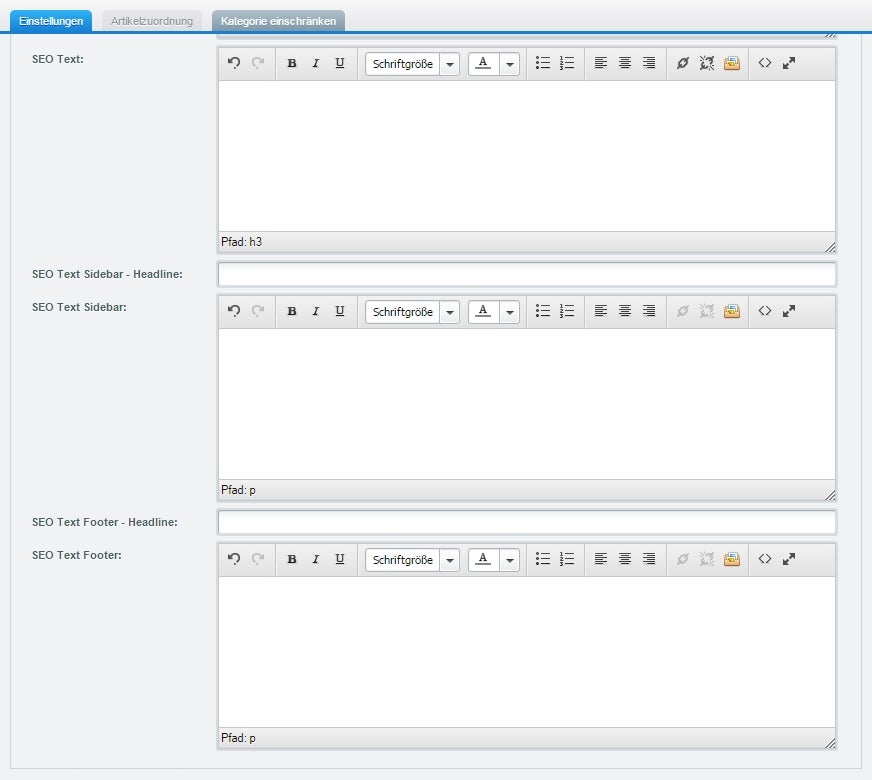This screenshot has height=780, width=872.
Task: Insert bullet list in SEO Text editor
Action: tap(543, 63)
